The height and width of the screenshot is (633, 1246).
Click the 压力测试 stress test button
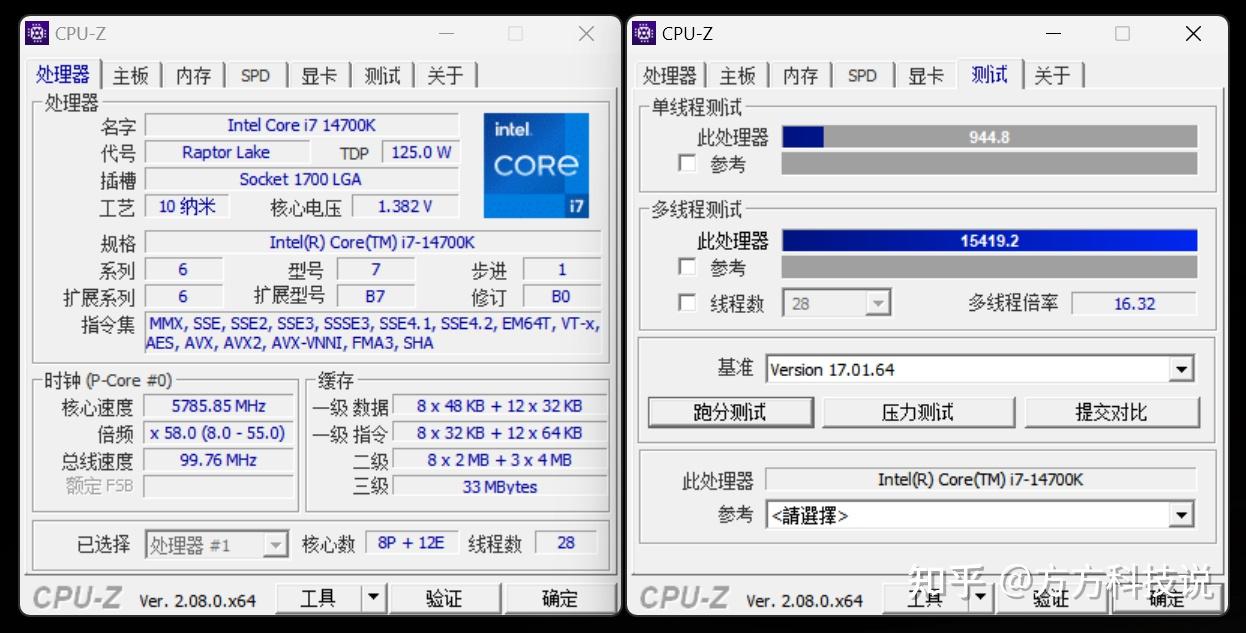coord(918,412)
